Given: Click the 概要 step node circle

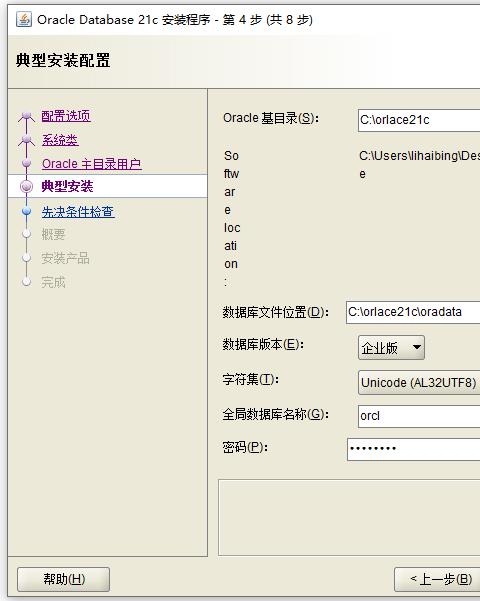Looking at the screenshot, I should pyautogui.click(x=26, y=234).
